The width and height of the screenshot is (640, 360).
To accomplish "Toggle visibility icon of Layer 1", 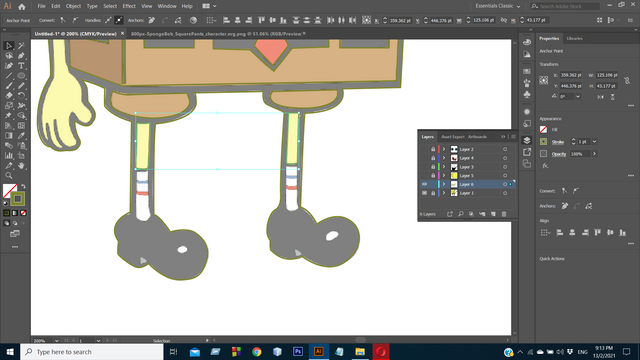I will point(424,193).
